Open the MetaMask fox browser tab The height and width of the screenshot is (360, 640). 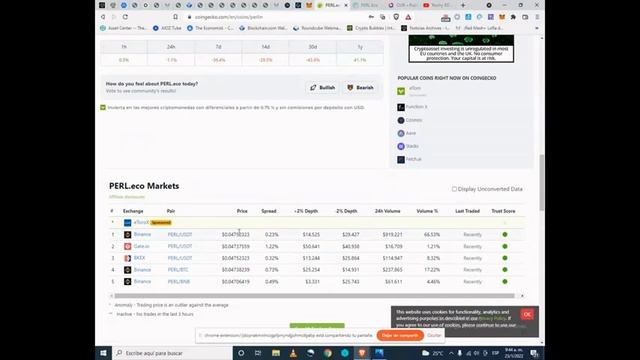point(309,5)
